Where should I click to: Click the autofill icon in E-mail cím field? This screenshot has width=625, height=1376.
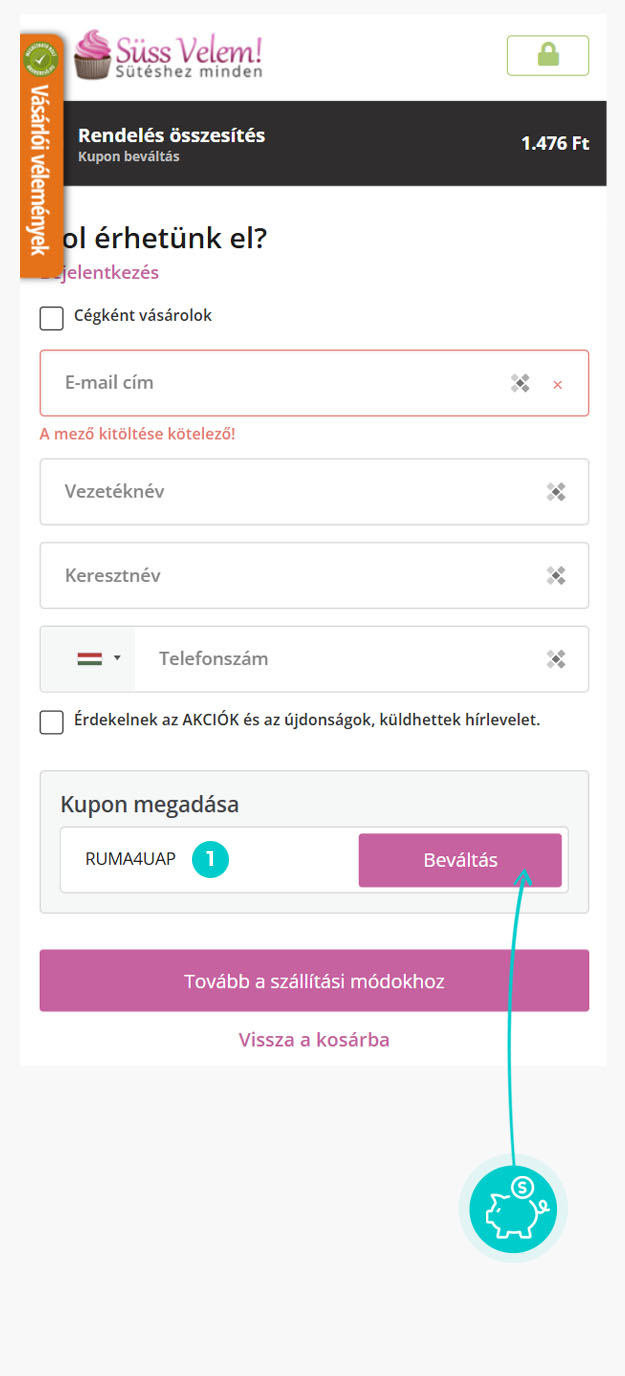coord(520,383)
